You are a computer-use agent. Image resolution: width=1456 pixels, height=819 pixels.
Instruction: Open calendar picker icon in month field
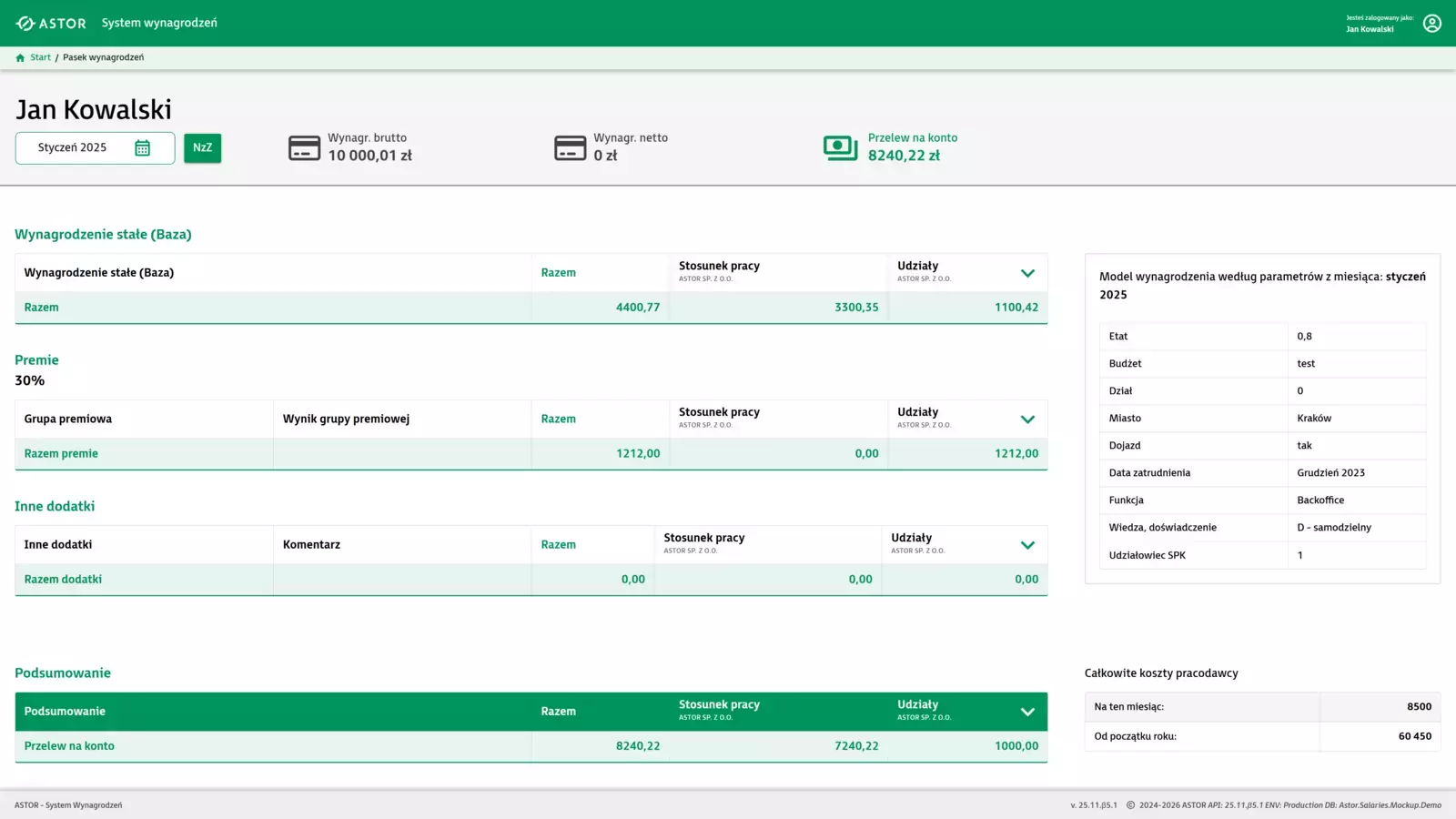(143, 148)
